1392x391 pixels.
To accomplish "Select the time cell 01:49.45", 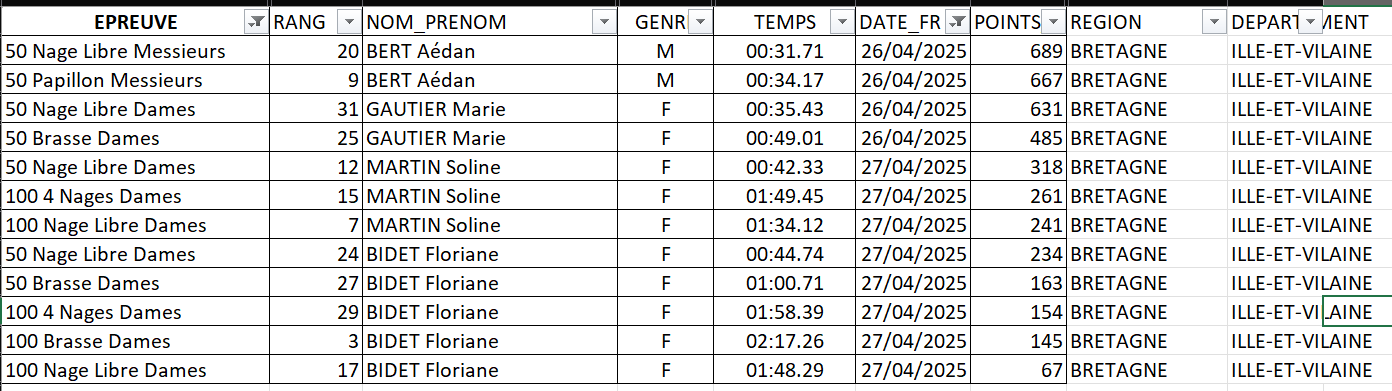I will click(784, 196).
